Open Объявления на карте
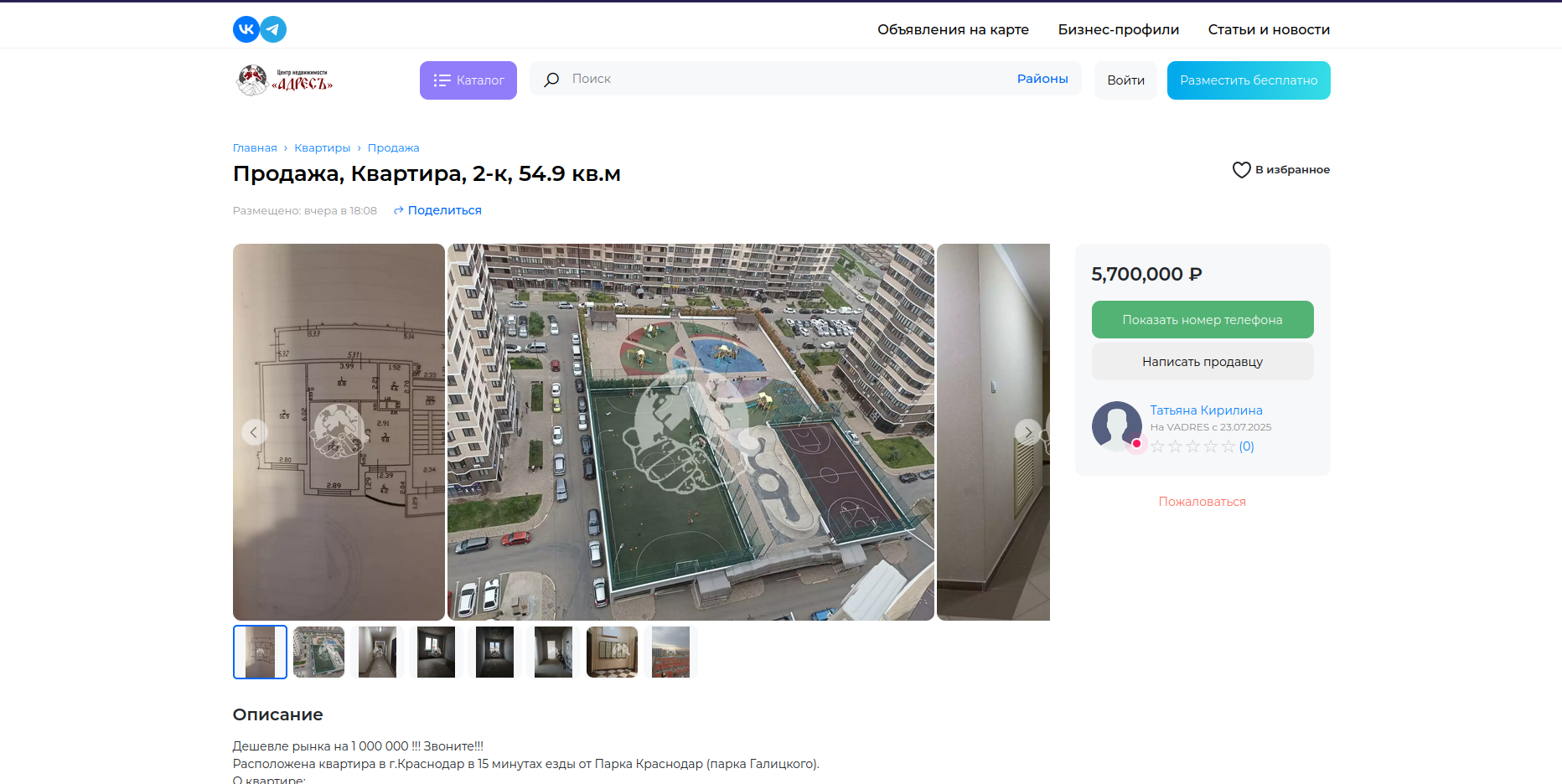This screenshot has width=1562, height=784. [953, 29]
